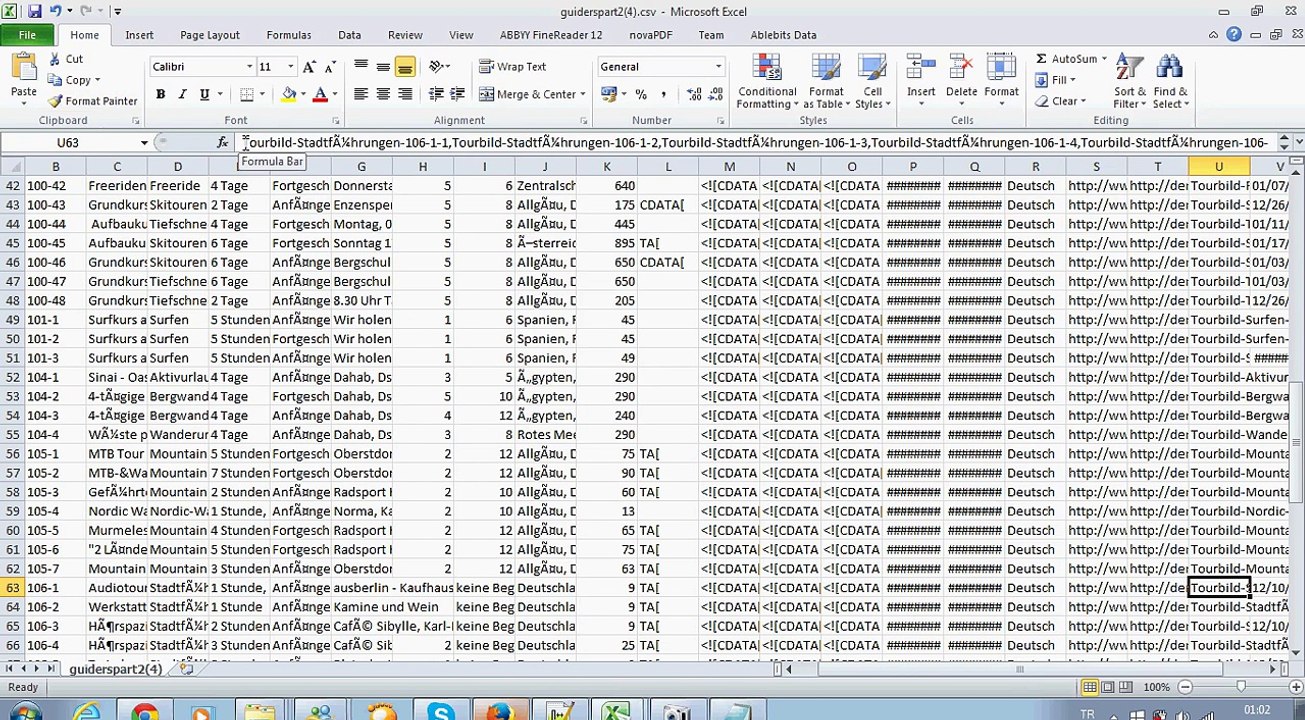Click the Merge & Center button
Screen dimensions: 1305x720
(x=528, y=94)
